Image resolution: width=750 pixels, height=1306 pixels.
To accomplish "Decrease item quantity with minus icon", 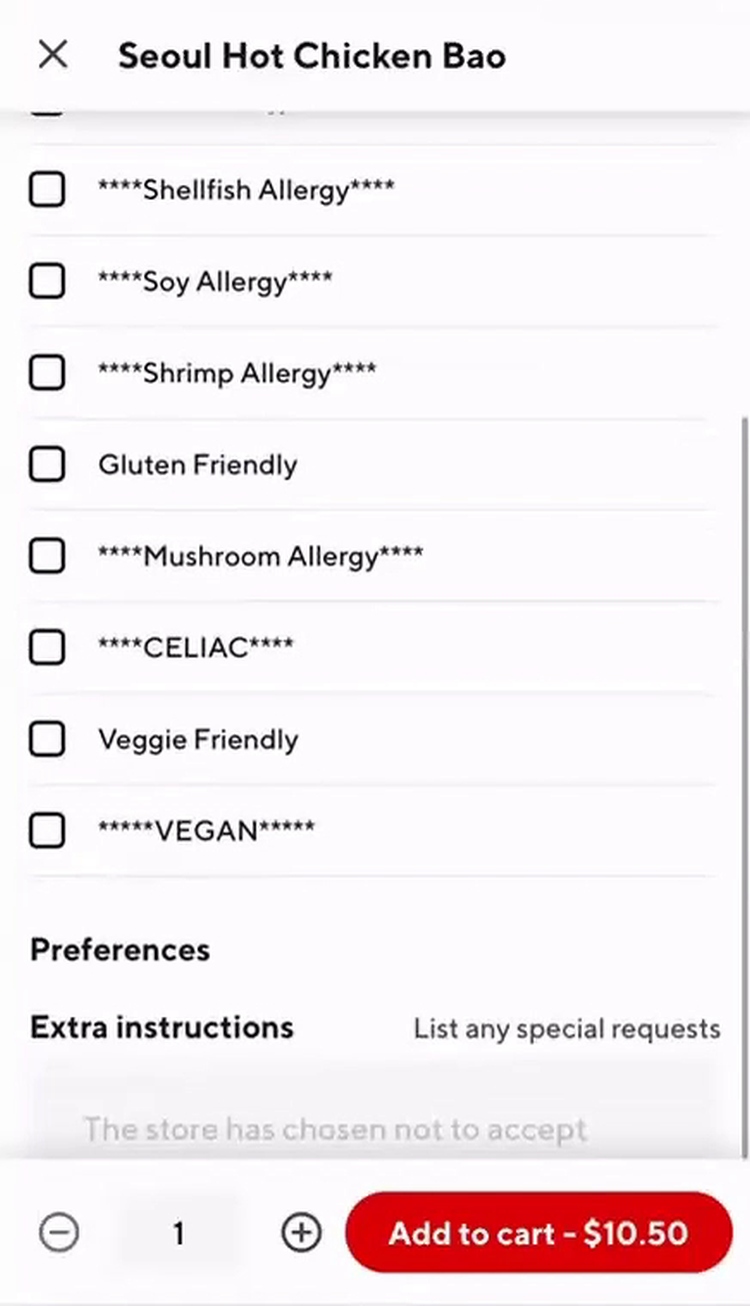I will pyautogui.click(x=59, y=1232).
